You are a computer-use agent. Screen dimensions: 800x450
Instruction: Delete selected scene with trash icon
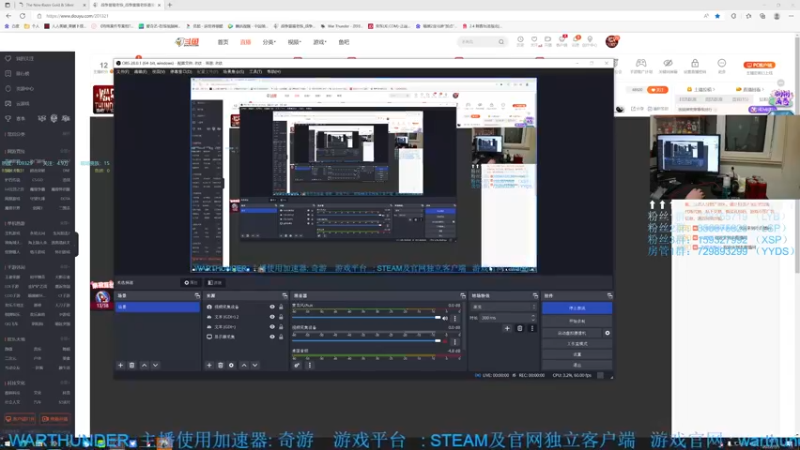132,365
